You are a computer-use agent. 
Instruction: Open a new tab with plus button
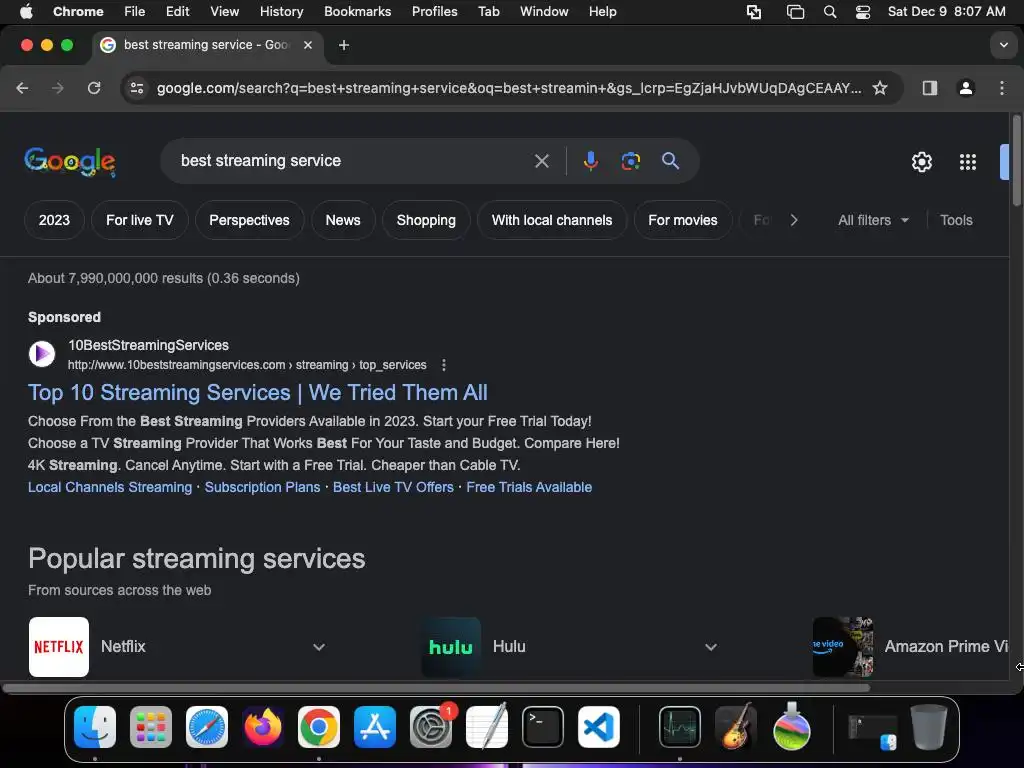344,45
